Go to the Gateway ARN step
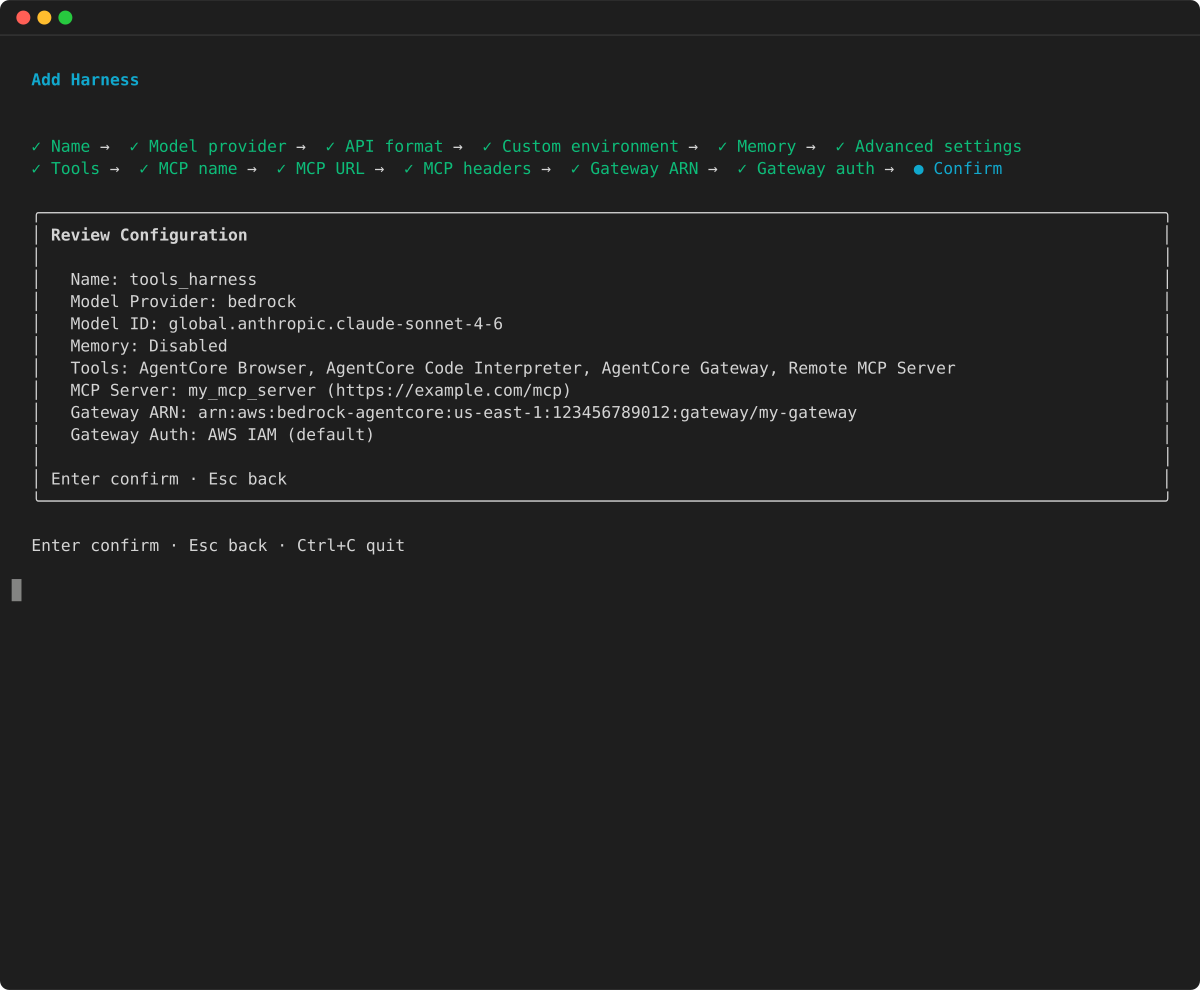 point(634,169)
